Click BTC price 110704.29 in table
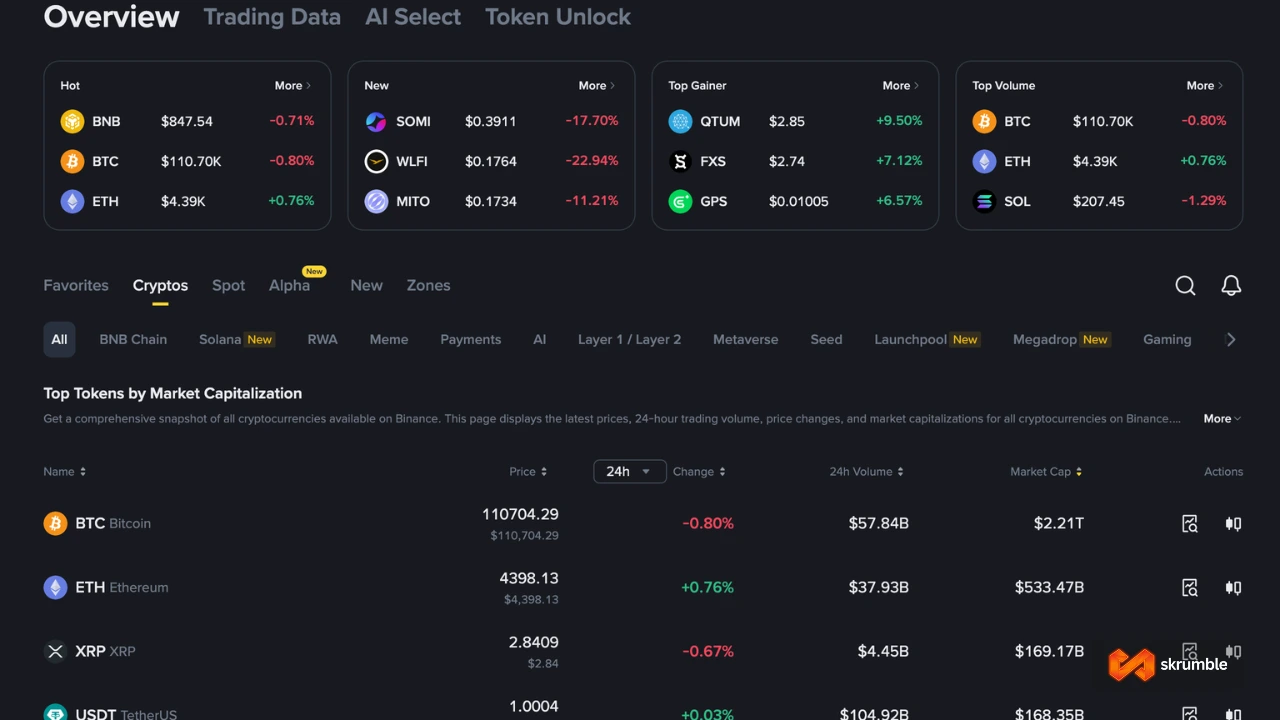 (520, 514)
